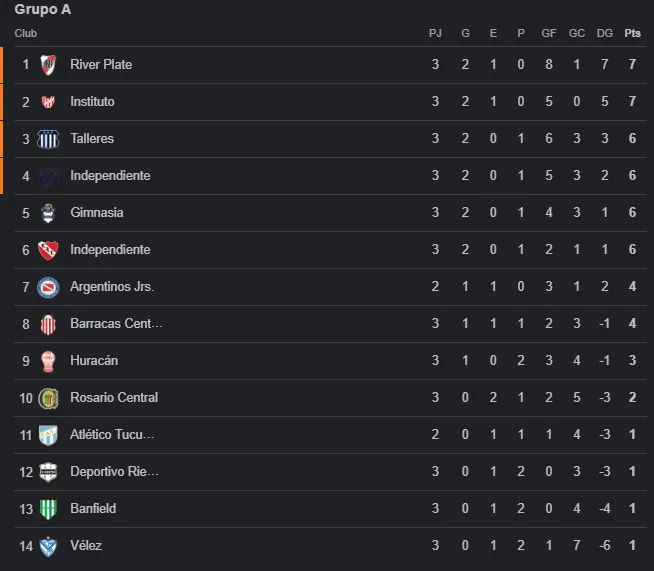The height and width of the screenshot is (571, 654).
Task: Select the Atlético Tucumán crest
Action: [48, 435]
